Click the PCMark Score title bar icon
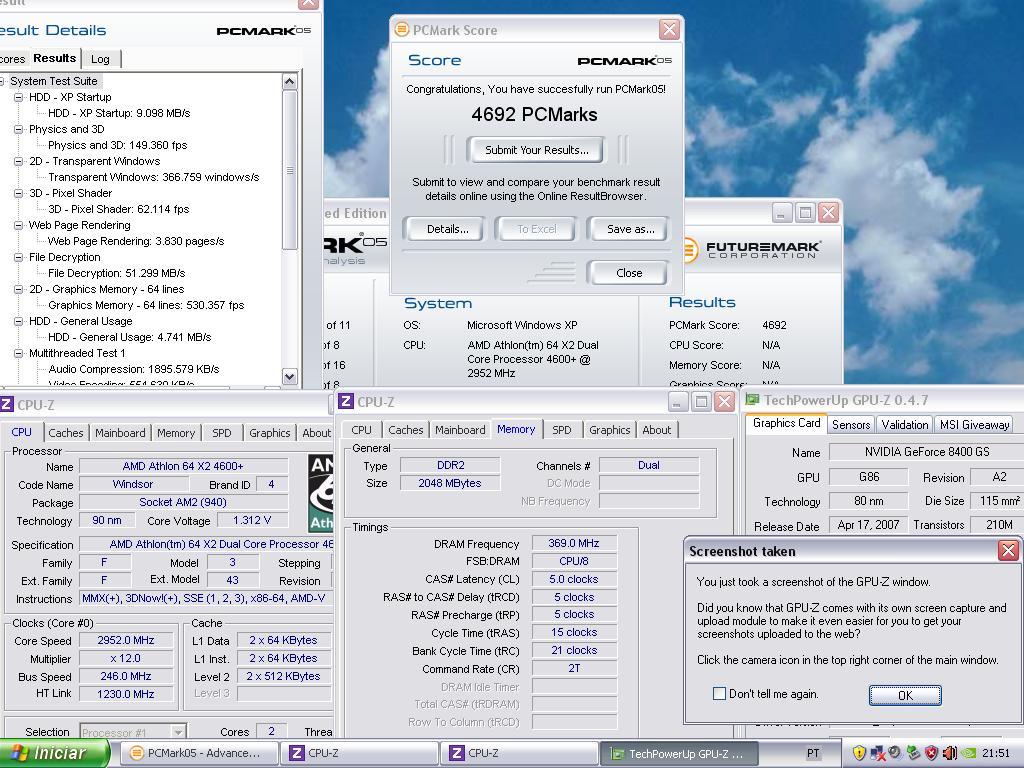 coord(401,29)
